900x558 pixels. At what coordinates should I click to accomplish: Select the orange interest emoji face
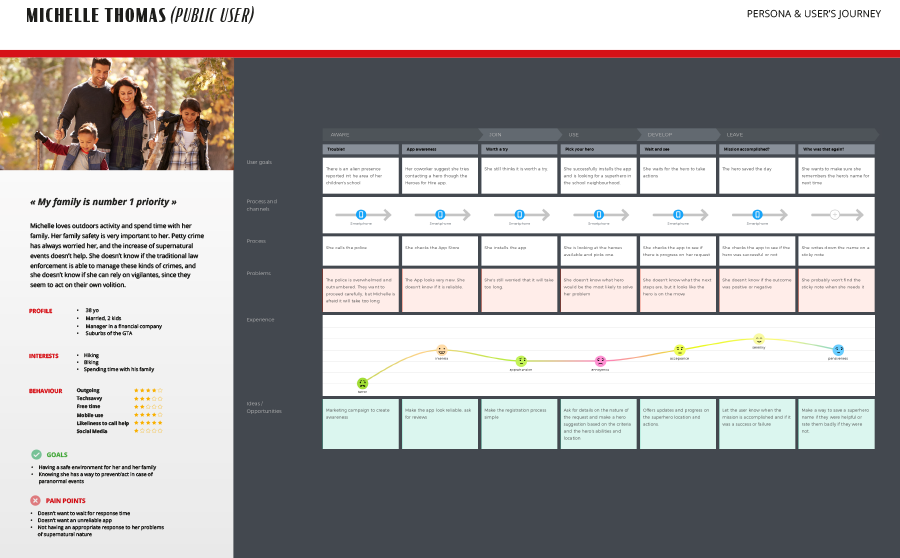pyautogui.click(x=441, y=350)
